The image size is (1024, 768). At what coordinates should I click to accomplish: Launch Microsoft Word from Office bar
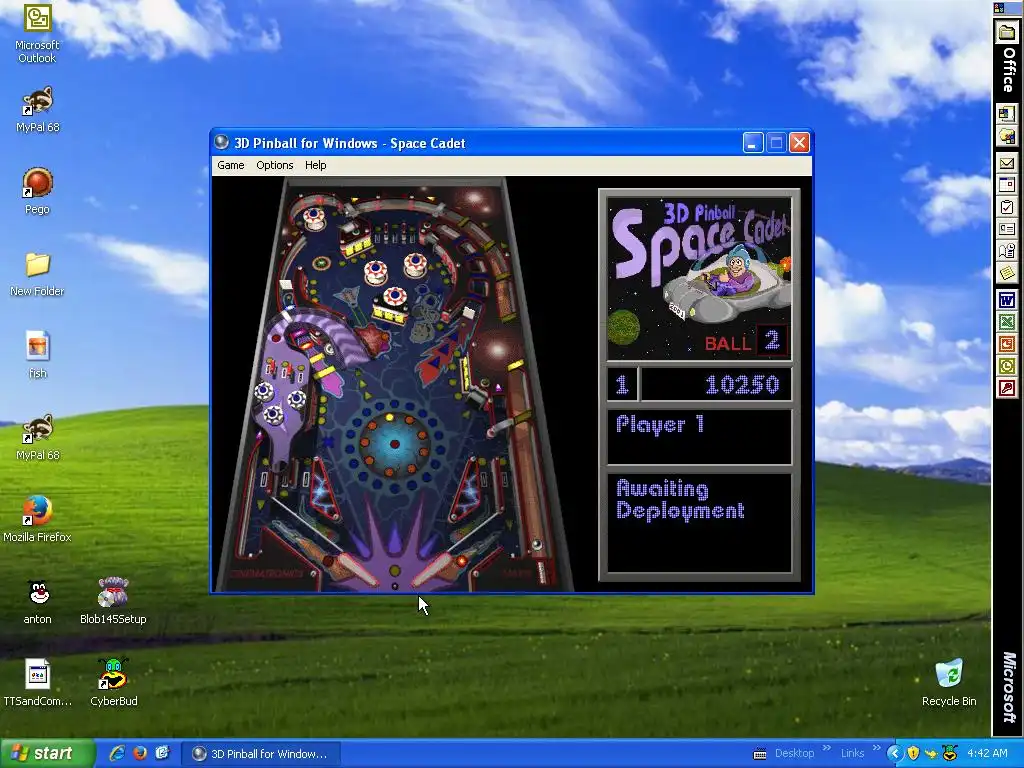click(1006, 300)
